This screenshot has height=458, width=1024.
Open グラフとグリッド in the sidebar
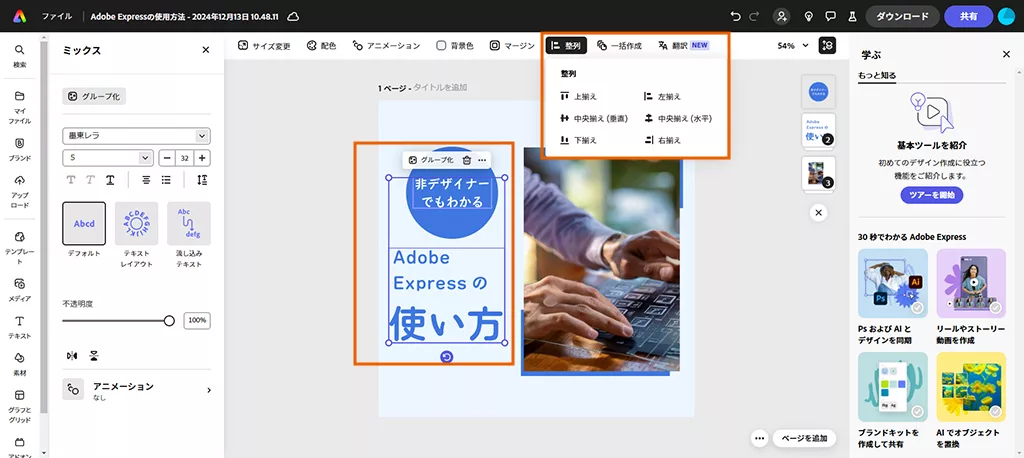(x=20, y=406)
